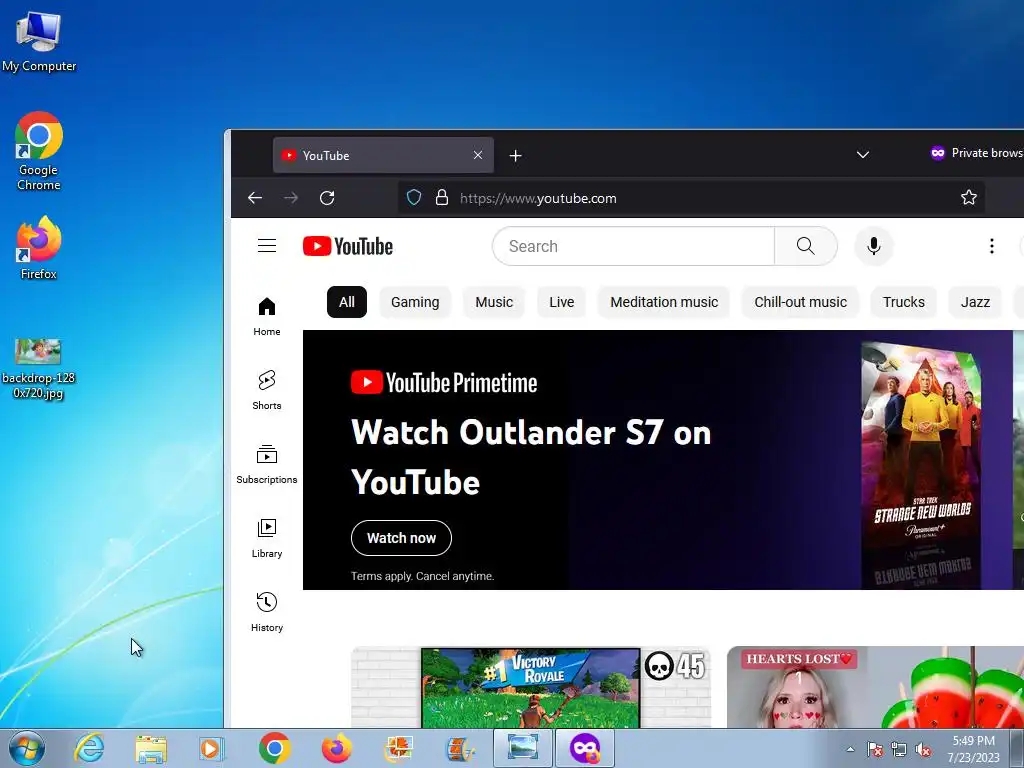Screen dimensions: 1024x768
Task: Open YouTube settings three-dot menu
Action: 991,246
